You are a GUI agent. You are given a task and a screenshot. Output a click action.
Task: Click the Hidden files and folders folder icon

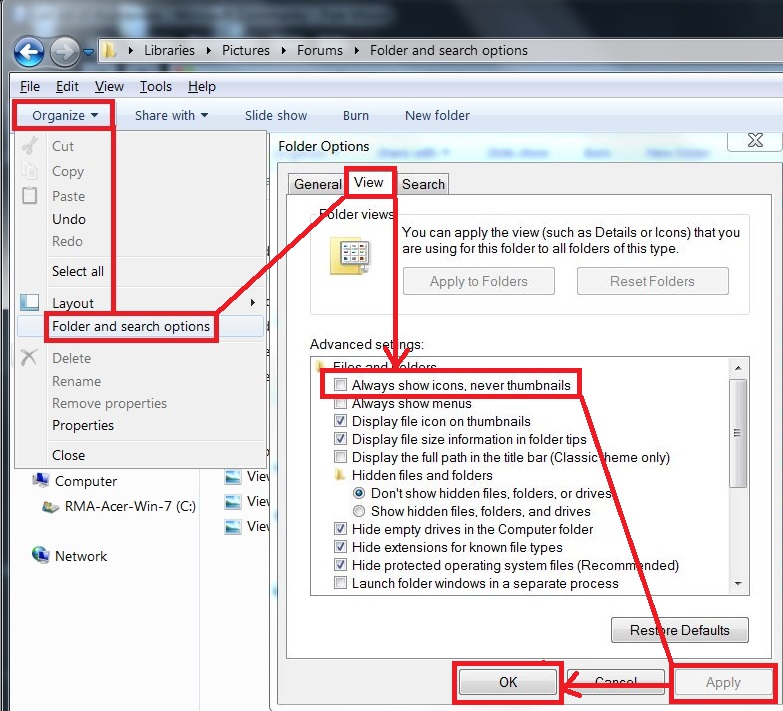340,474
